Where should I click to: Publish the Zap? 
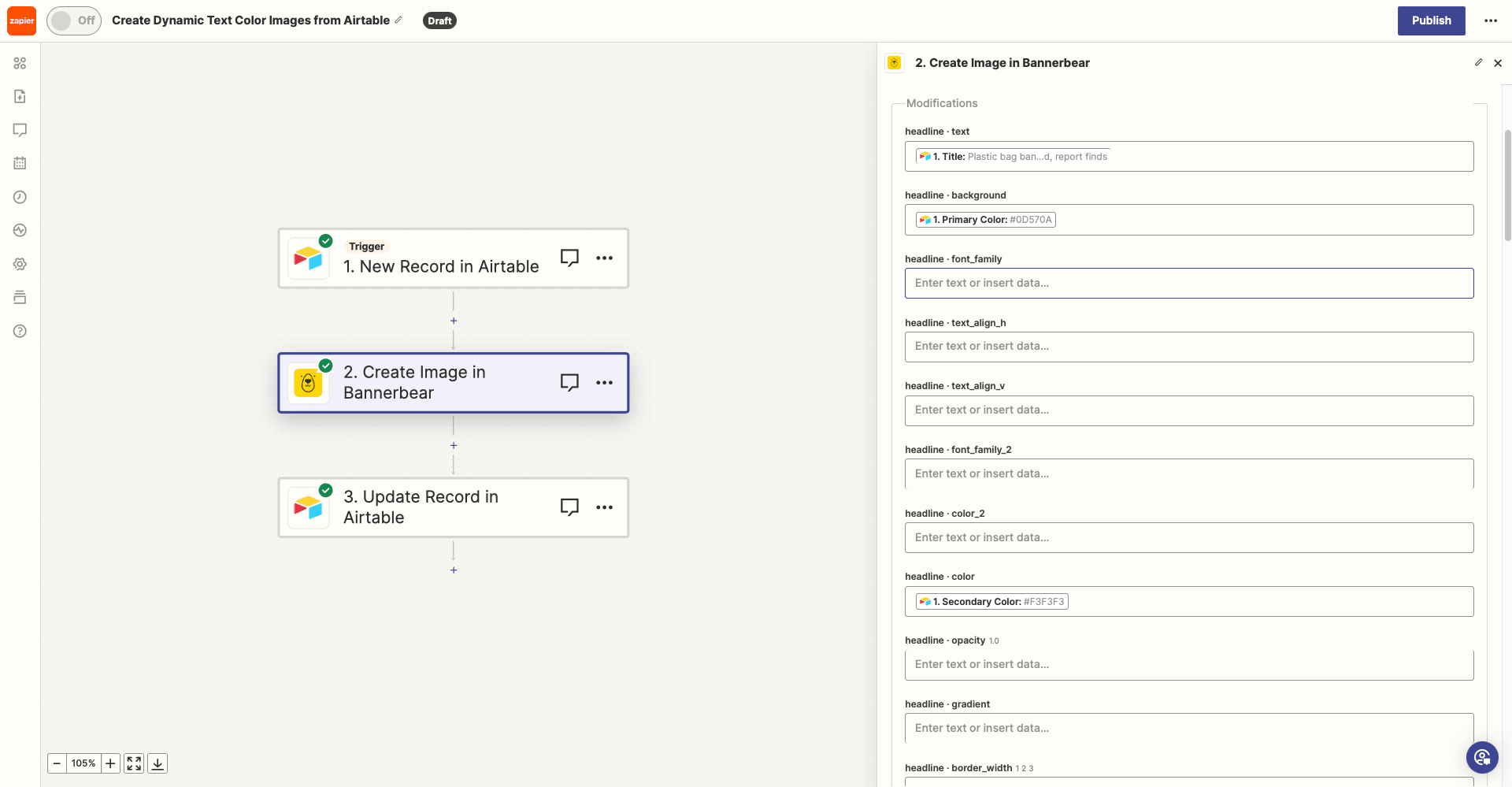coord(1431,20)
